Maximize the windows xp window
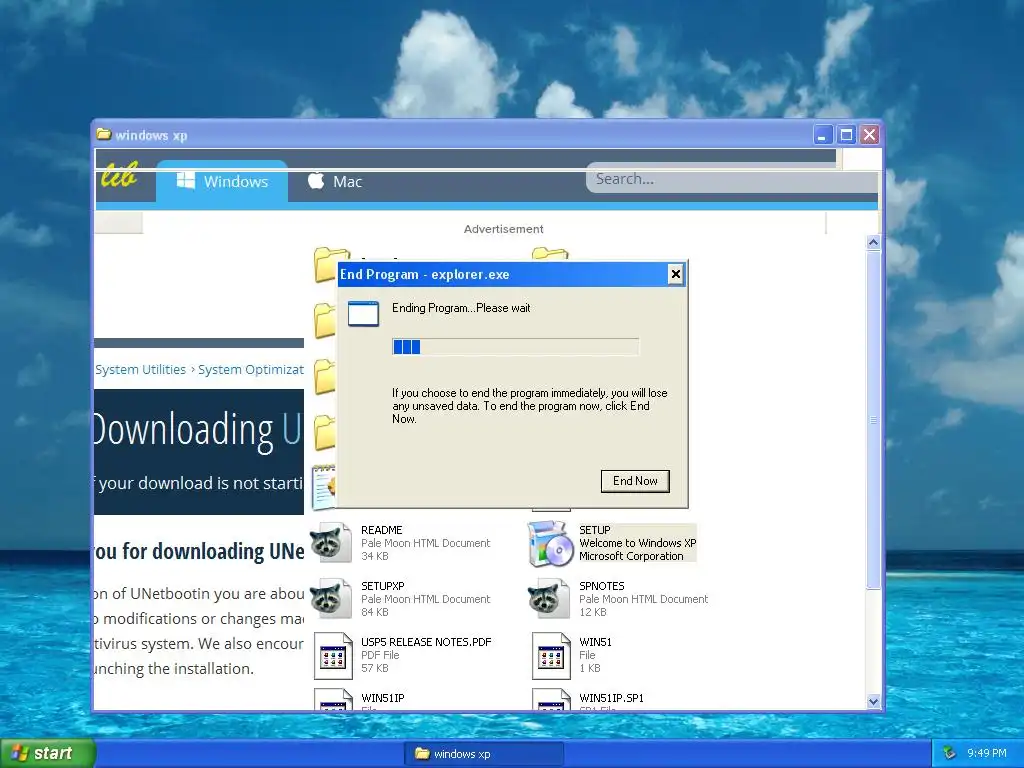Screen dimensions: 1024x768 [x=846, y=135]
